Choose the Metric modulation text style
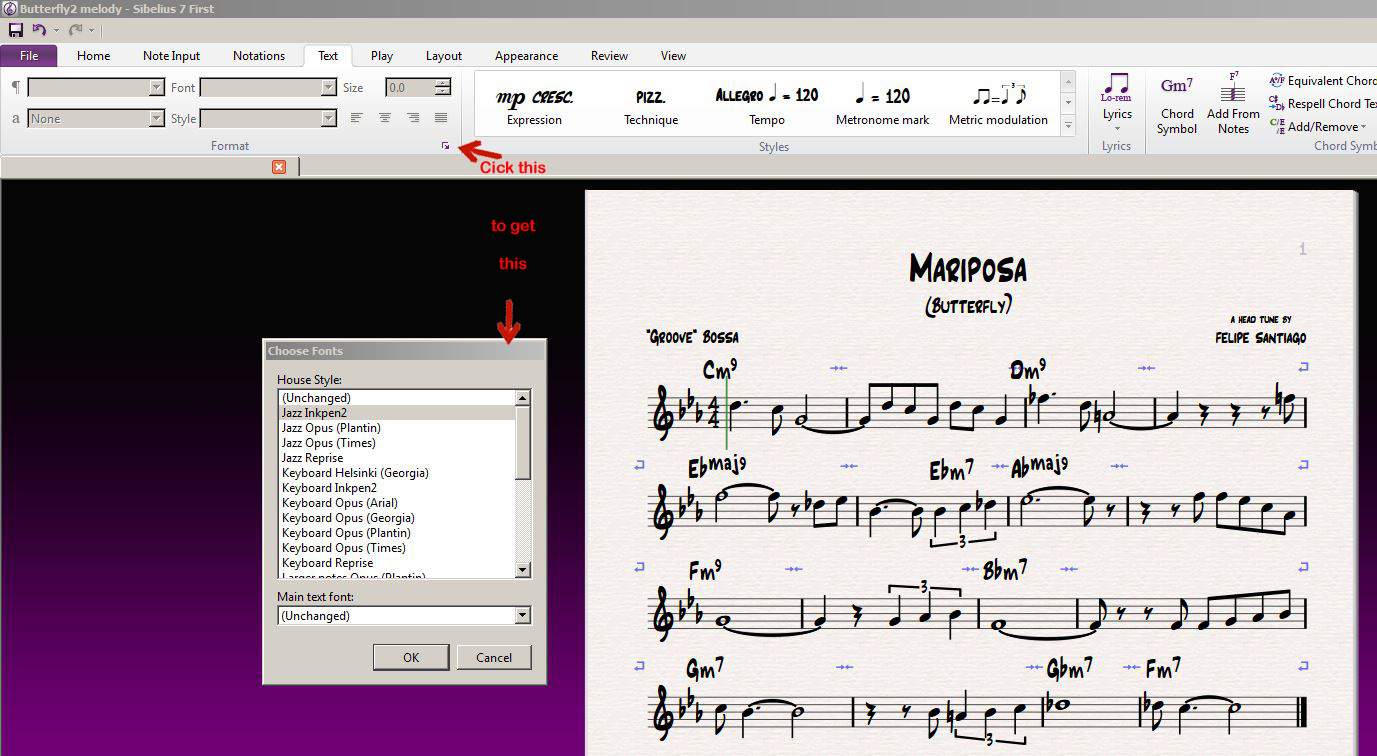The image size is (1377, 756). (x=998, y=106)
